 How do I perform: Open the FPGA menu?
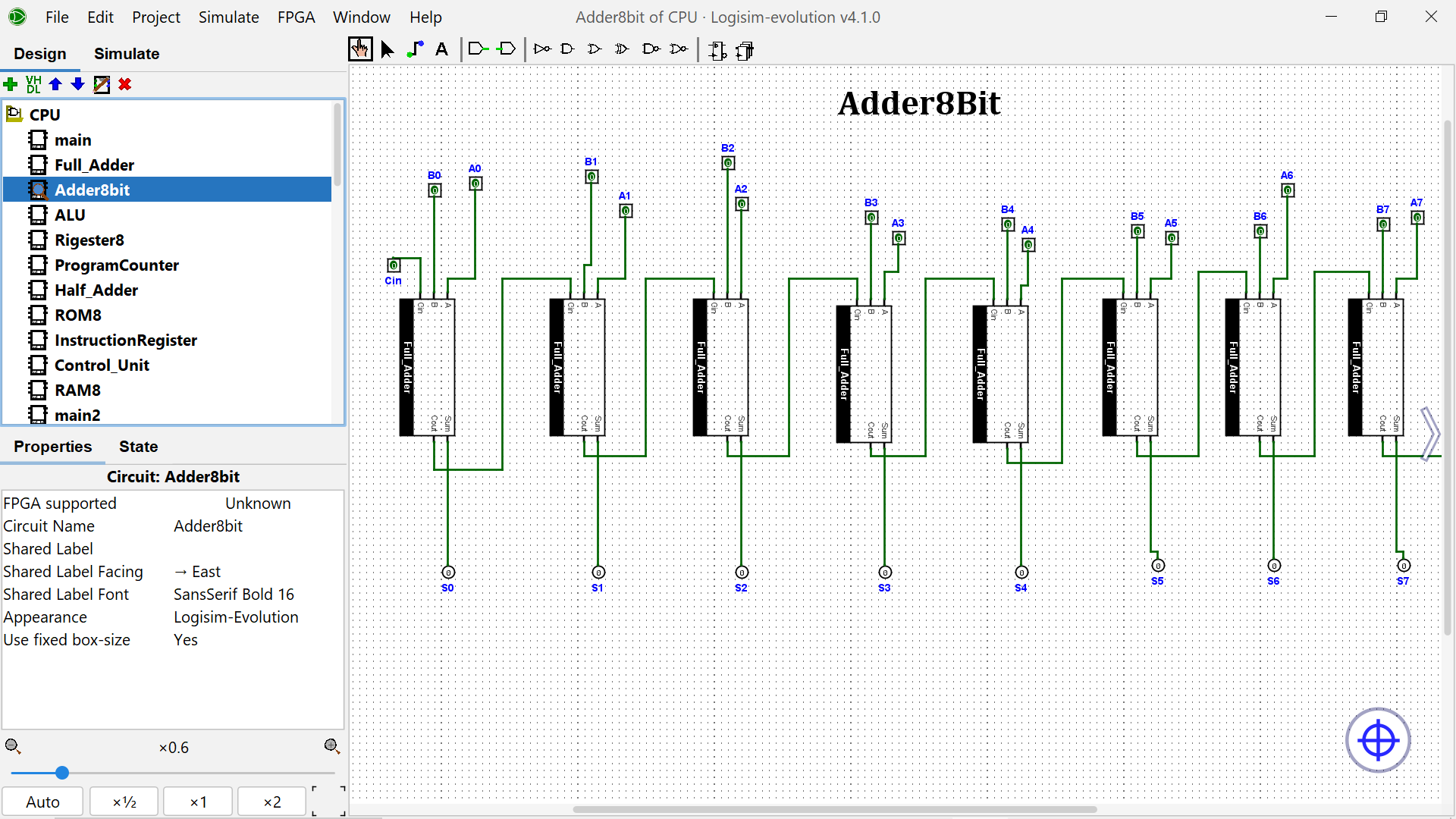(x=296, y=17)
